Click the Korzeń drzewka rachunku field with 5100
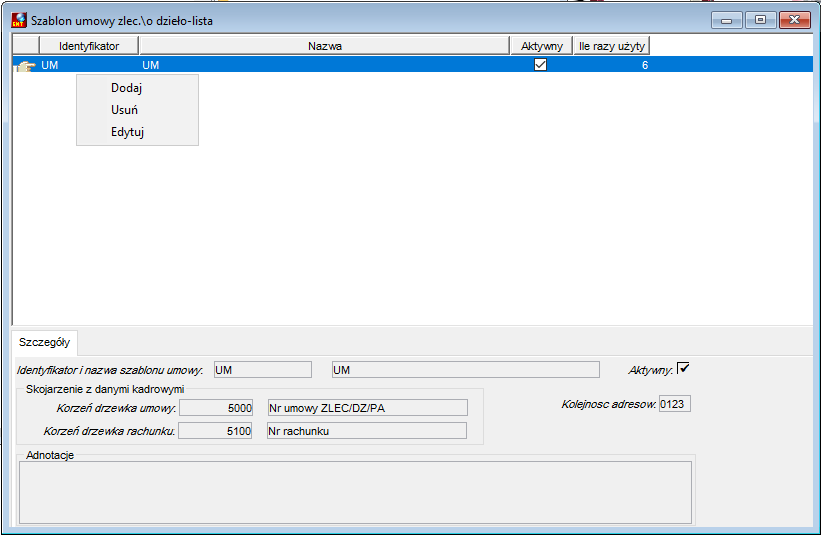This screenshot has width=821, height=535. coord(215,431)
